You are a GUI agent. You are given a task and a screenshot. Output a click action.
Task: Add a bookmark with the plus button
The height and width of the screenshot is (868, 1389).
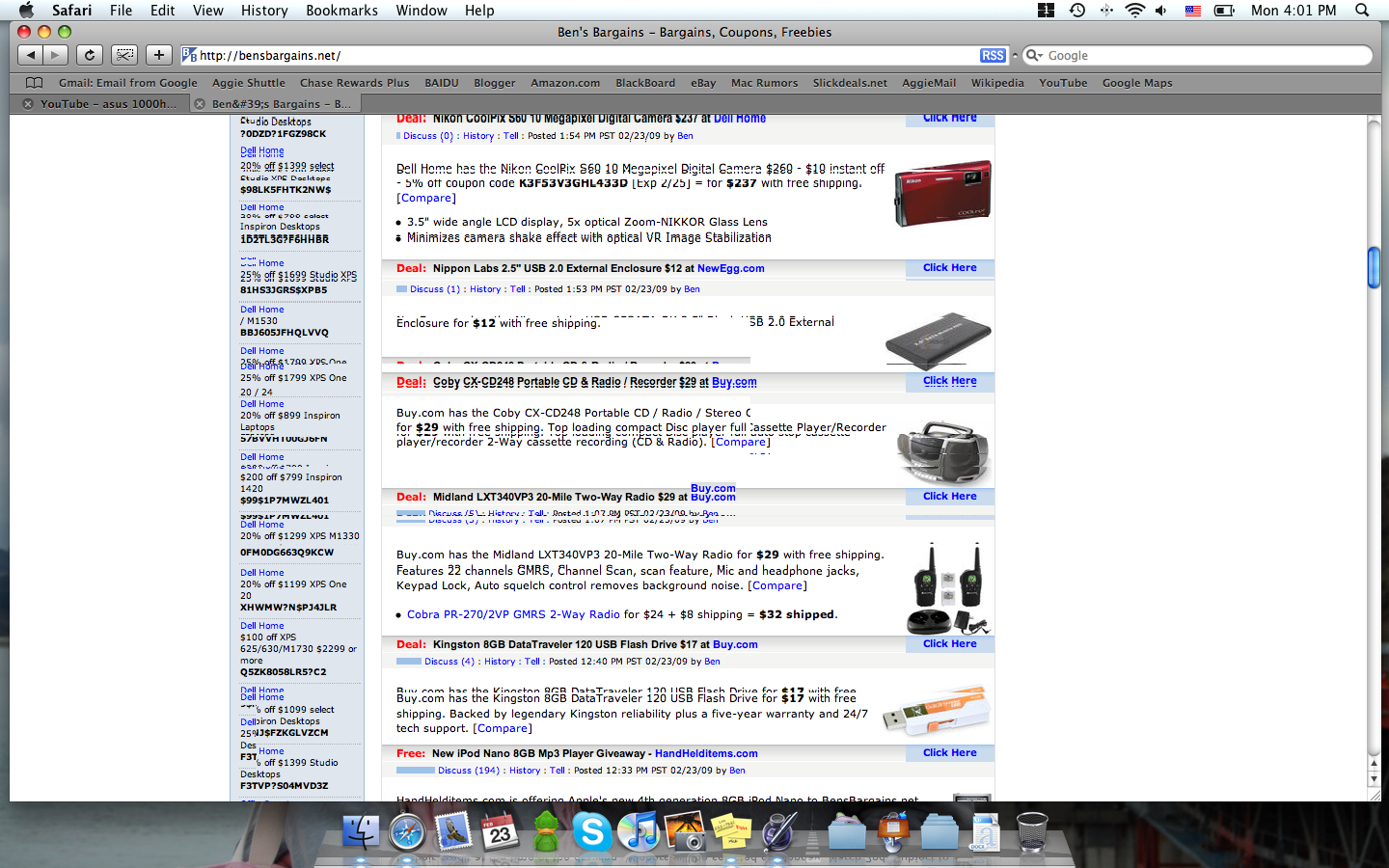click(x=159, y=55)
